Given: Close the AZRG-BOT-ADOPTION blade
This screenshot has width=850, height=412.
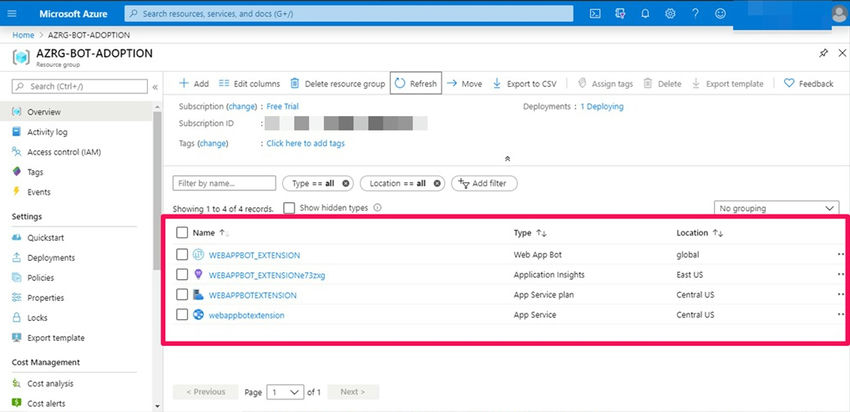Looking at the screenshot, I should tap(842, 53).
